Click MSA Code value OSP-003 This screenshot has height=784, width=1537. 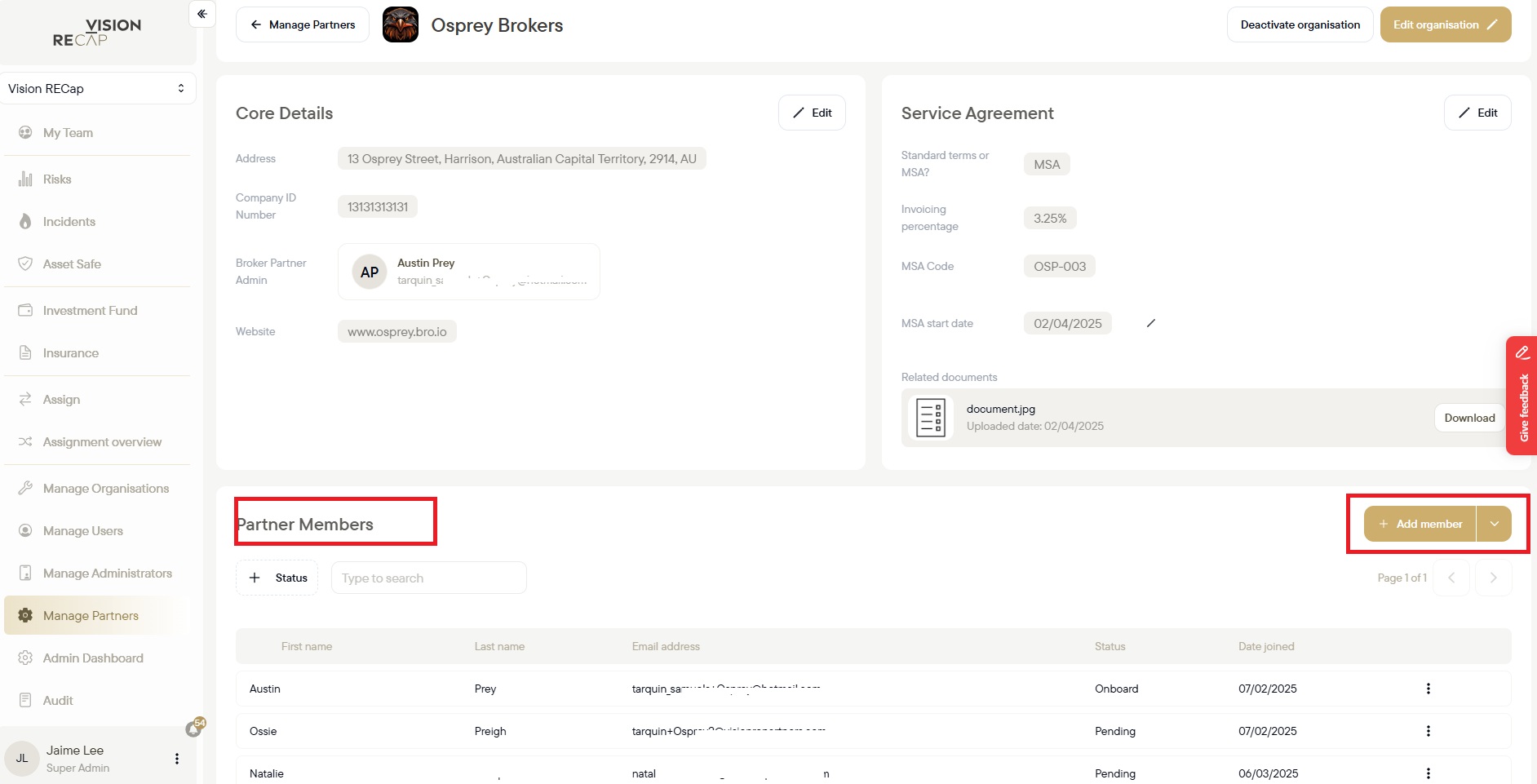coord(1060,266)
